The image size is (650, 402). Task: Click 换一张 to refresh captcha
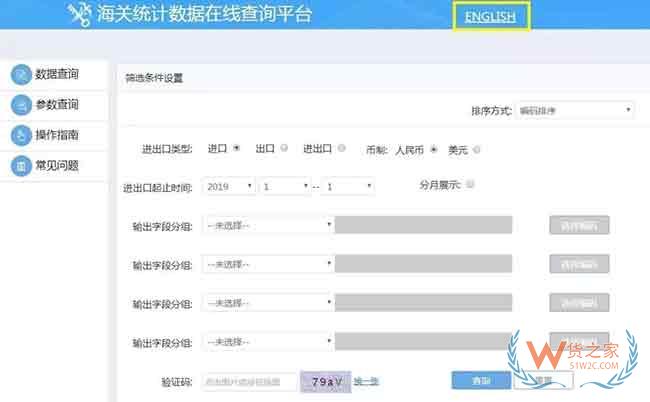pos(366,381)
